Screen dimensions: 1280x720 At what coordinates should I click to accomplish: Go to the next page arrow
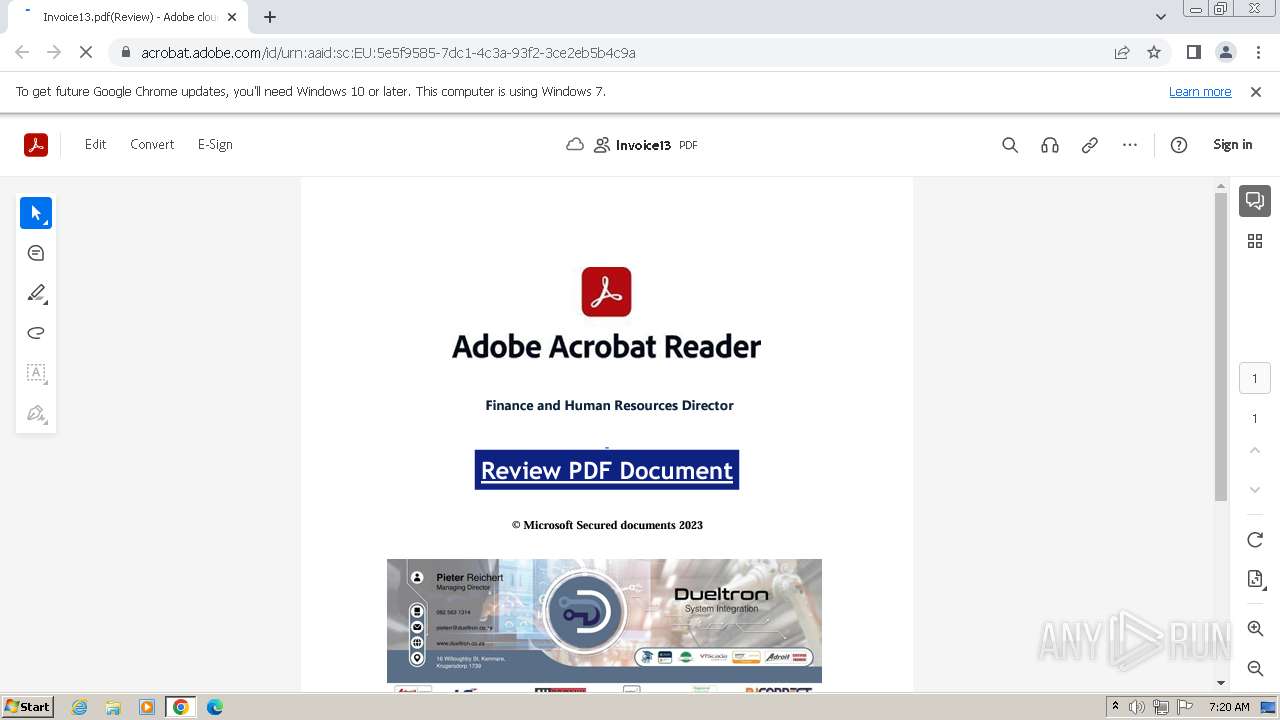(1255, 490)
